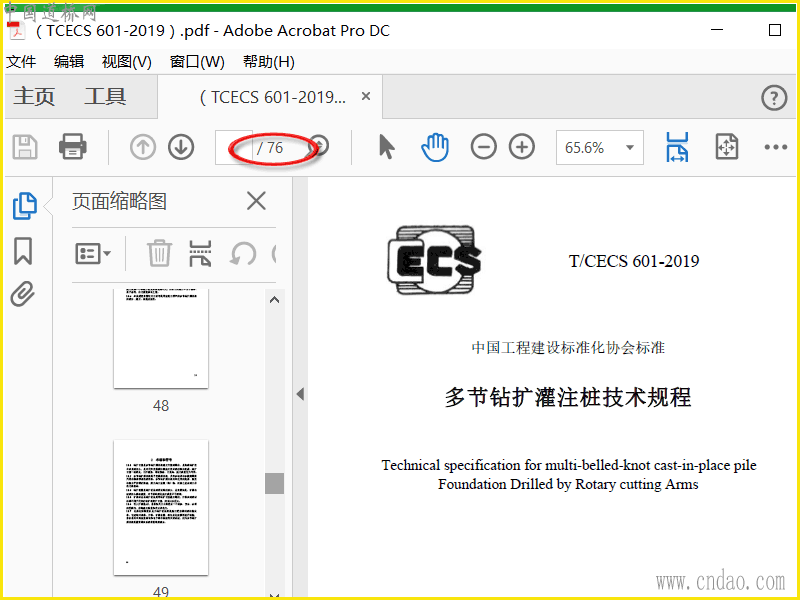Viewport: 800px width, 600px height.
Task: Select the page 49 thumbnail
Action: pos(161,507)
